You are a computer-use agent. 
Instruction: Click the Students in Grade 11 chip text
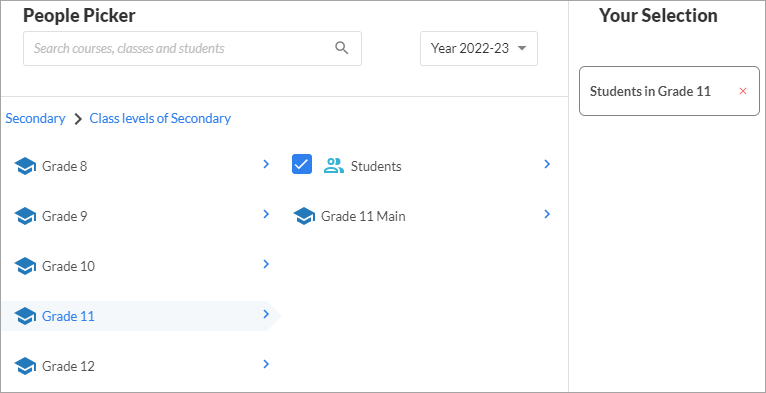coord(650,91)
